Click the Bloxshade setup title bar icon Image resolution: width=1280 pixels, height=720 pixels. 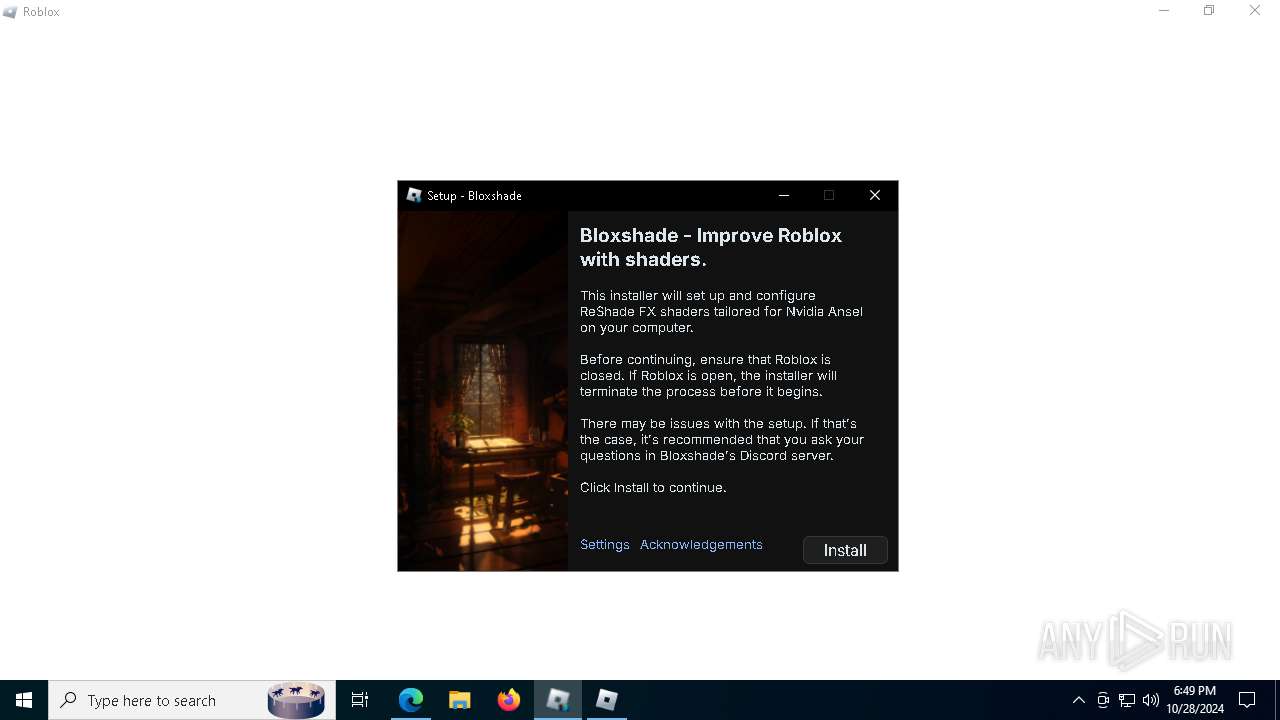(x=414, y=195)
